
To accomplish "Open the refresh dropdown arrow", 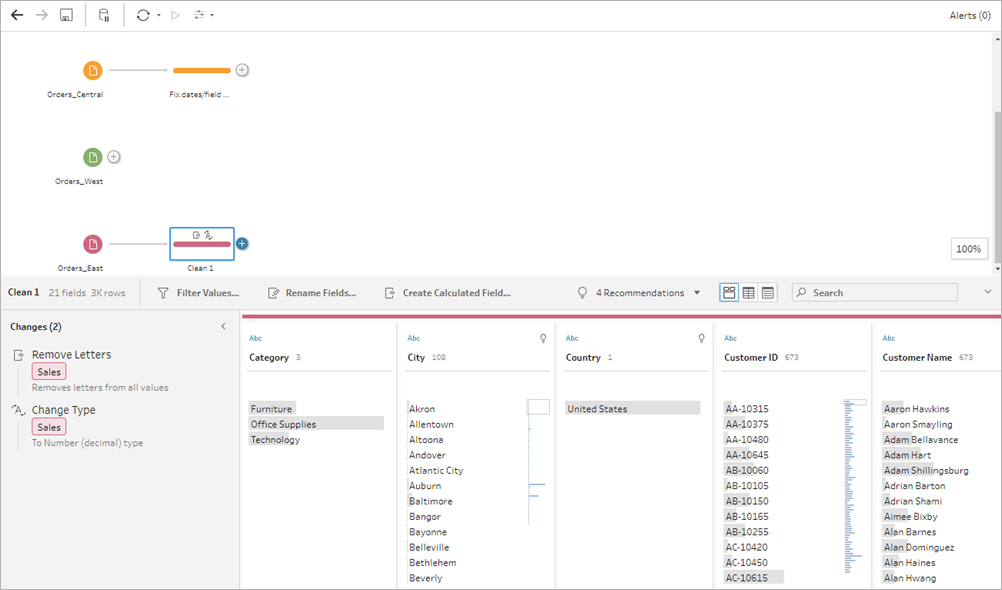I will [x=158, y=15].
